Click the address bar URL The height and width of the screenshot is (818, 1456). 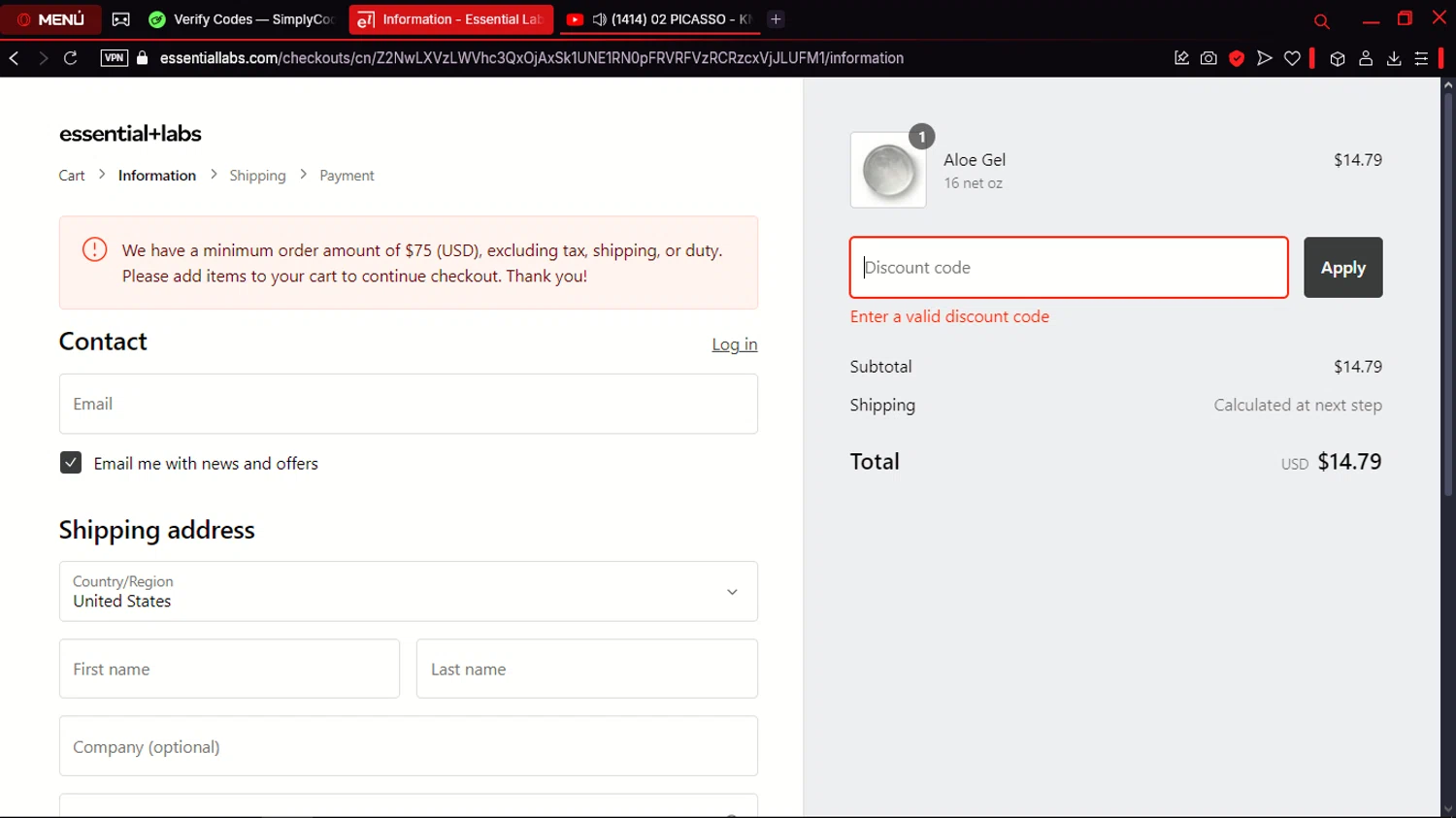point(532,58)
